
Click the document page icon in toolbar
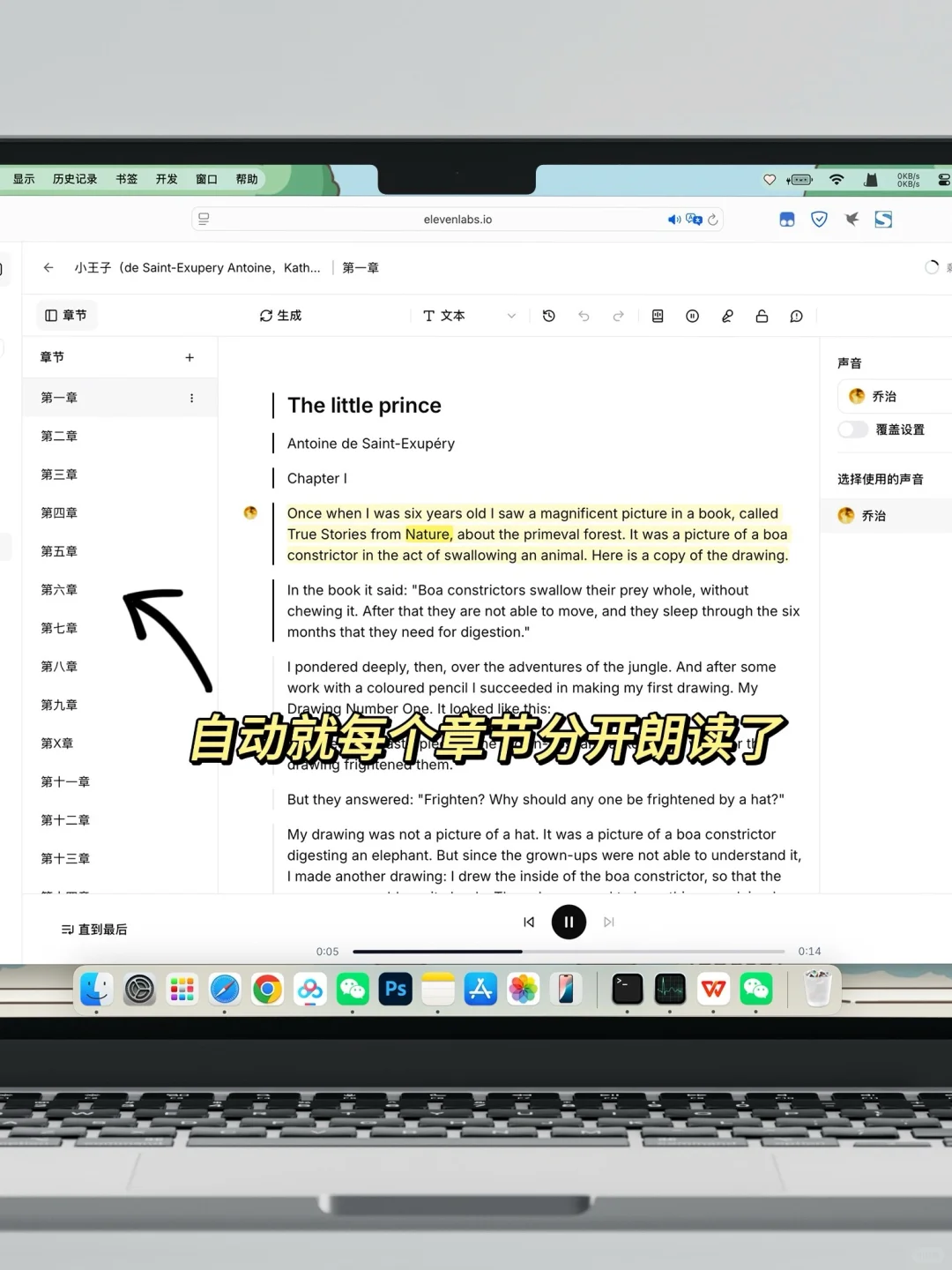[x=658, y=316]
